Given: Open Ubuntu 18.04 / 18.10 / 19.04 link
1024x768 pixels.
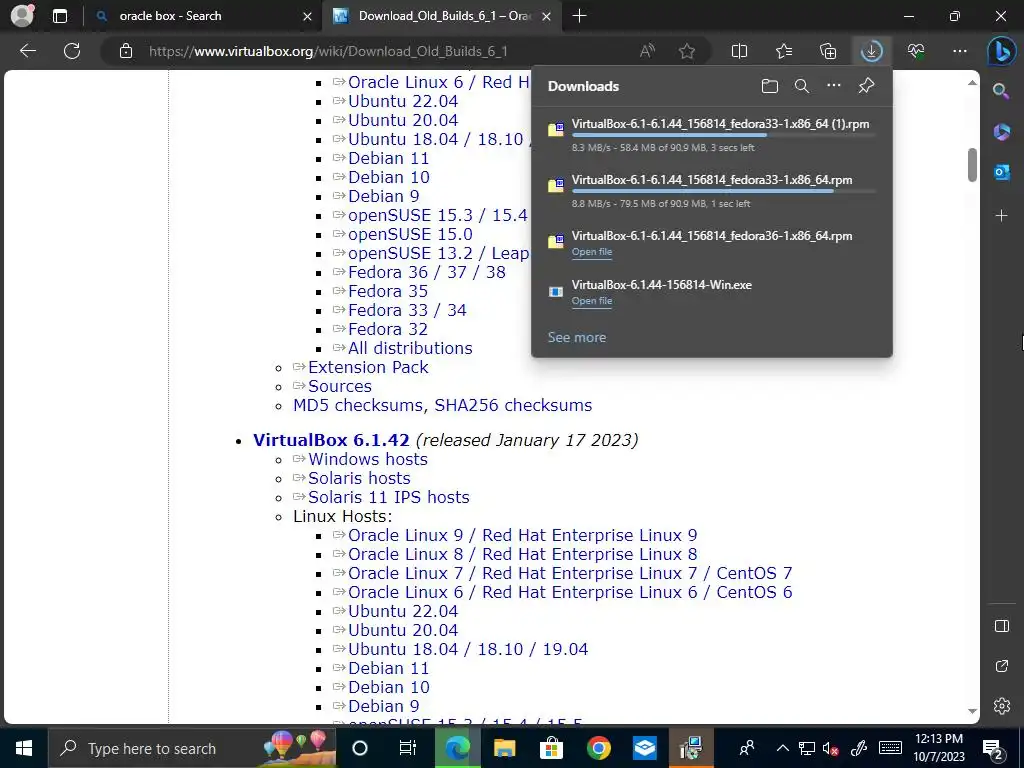Looking at the screenshot, I should 468,649.
